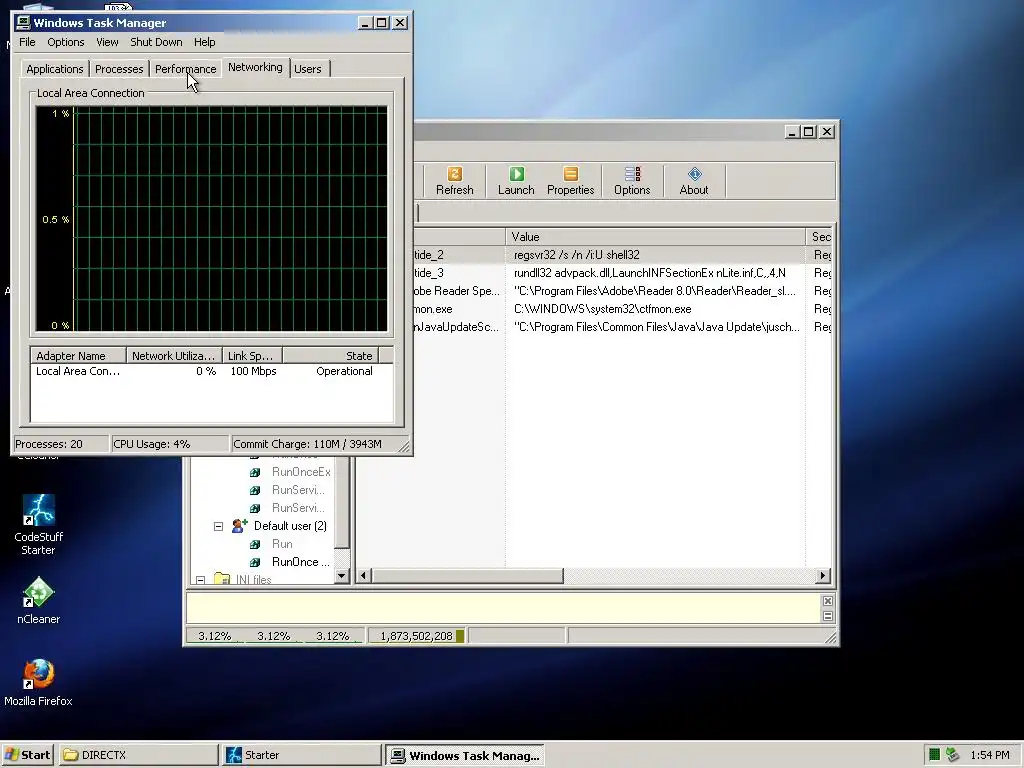The image size is (1024, 768).
Task: Click the Start button on the taskbar
Action: click(27, 755)
